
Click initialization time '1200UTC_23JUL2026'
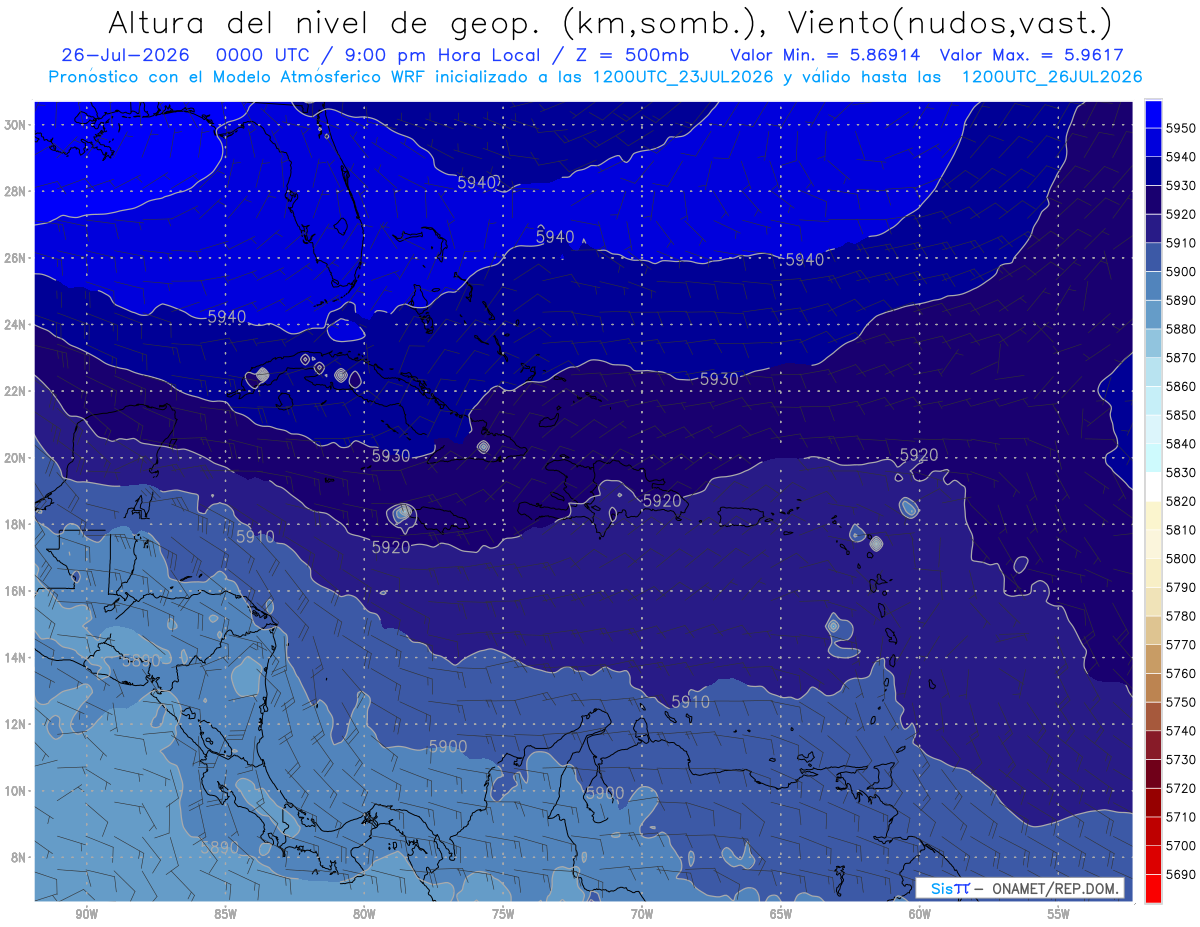point(683,76)
